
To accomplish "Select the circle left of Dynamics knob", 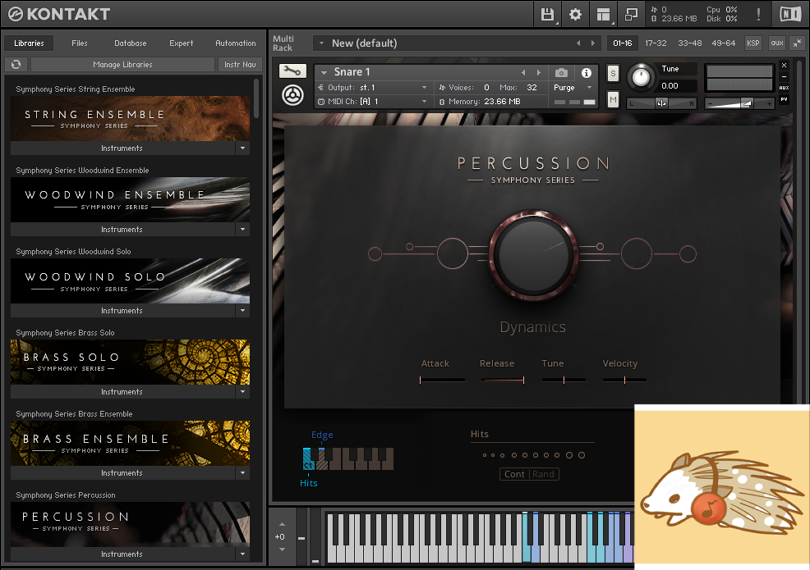I will (453, 254).
